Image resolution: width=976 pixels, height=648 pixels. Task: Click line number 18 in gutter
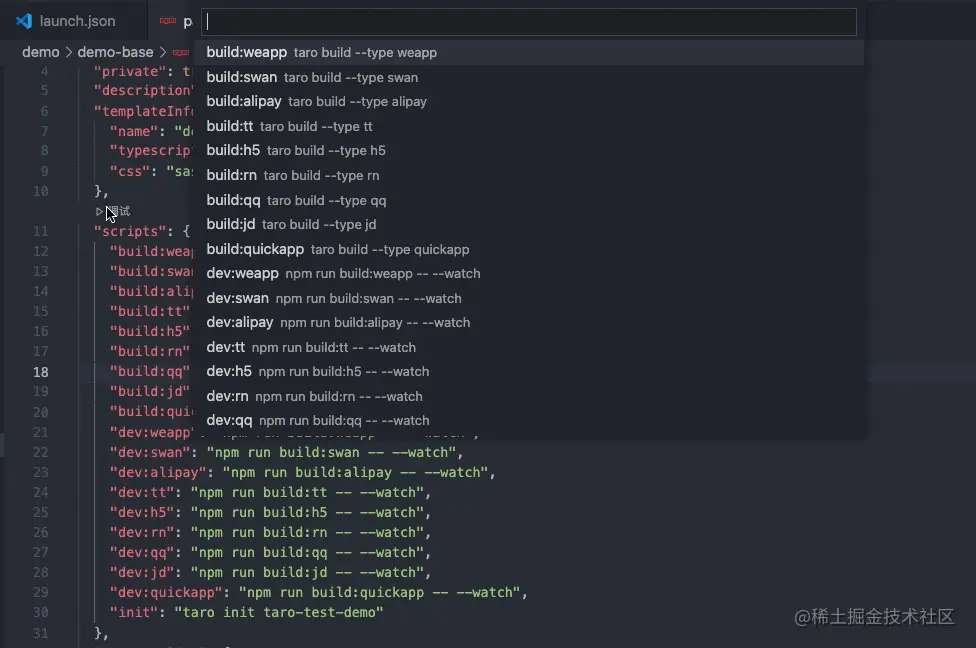(40, 372)
